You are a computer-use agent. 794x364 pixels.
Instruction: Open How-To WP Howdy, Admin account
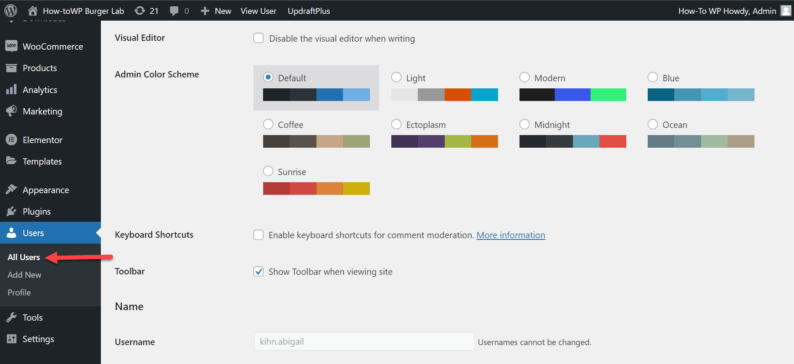[x=727, y=11]
